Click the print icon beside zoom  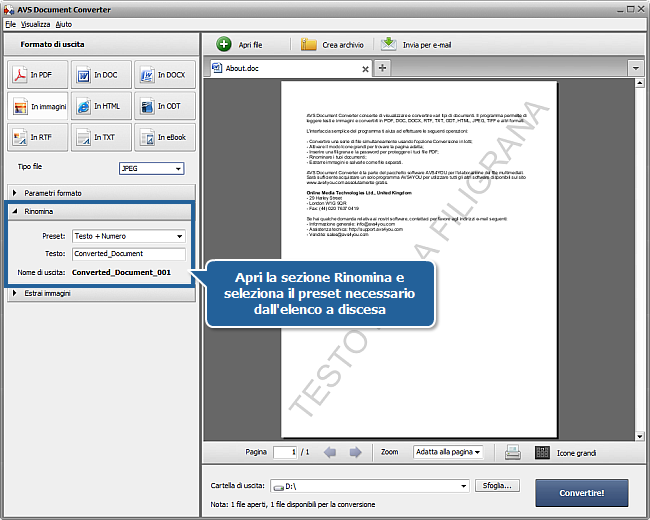coord(512,452)
